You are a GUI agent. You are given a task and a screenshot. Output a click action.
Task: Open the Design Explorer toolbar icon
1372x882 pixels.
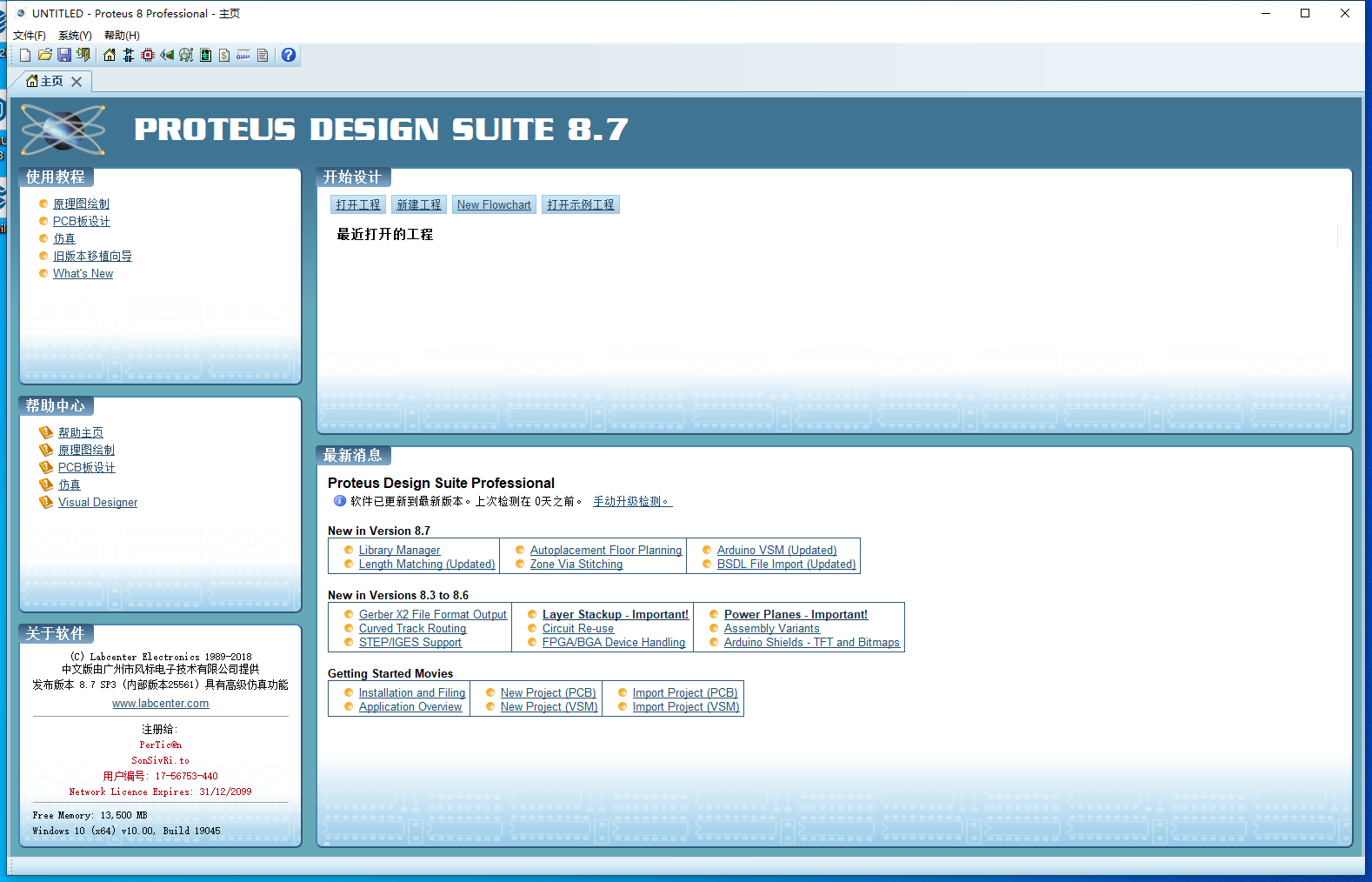tap(205, 55)
